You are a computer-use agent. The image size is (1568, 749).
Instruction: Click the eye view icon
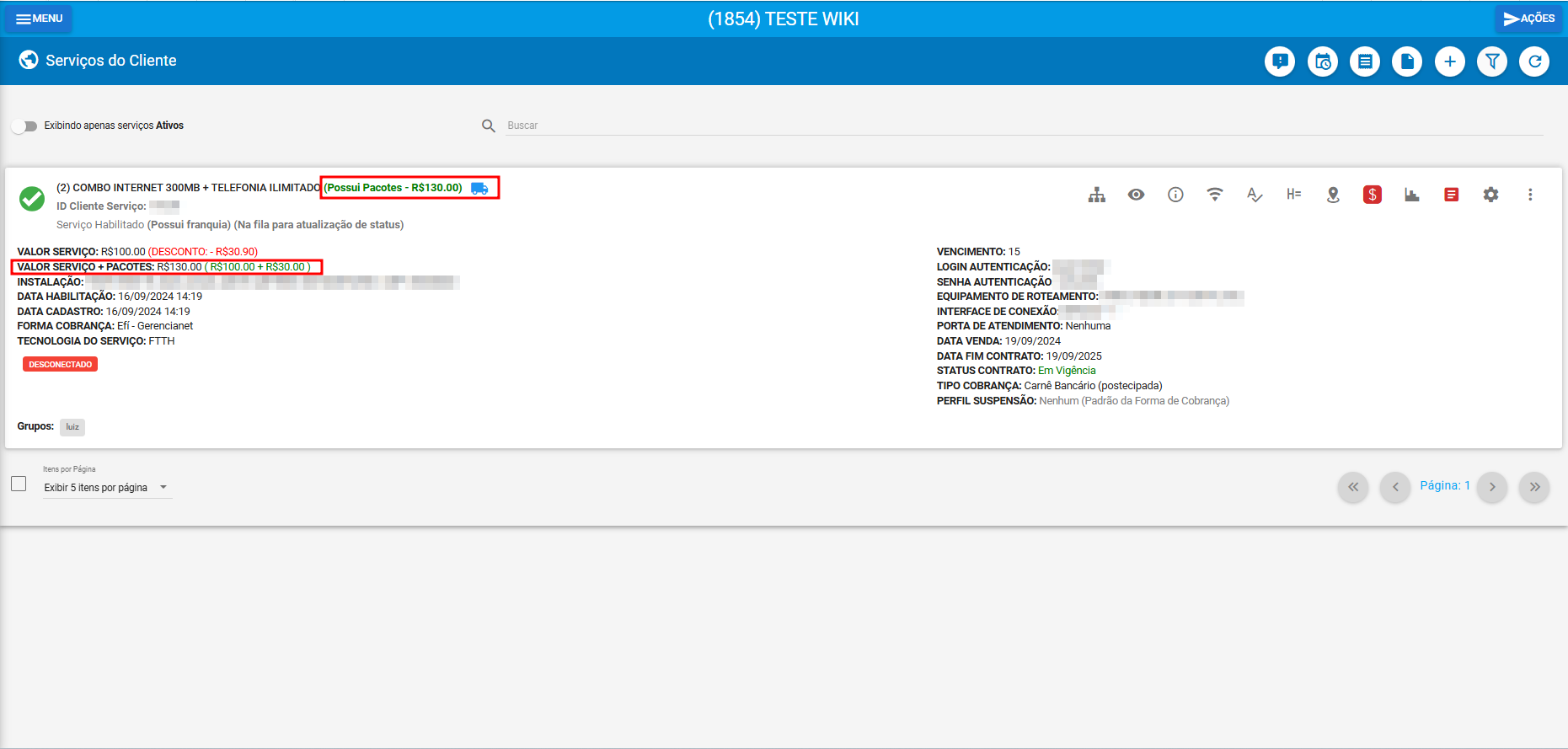point(1136,195)
